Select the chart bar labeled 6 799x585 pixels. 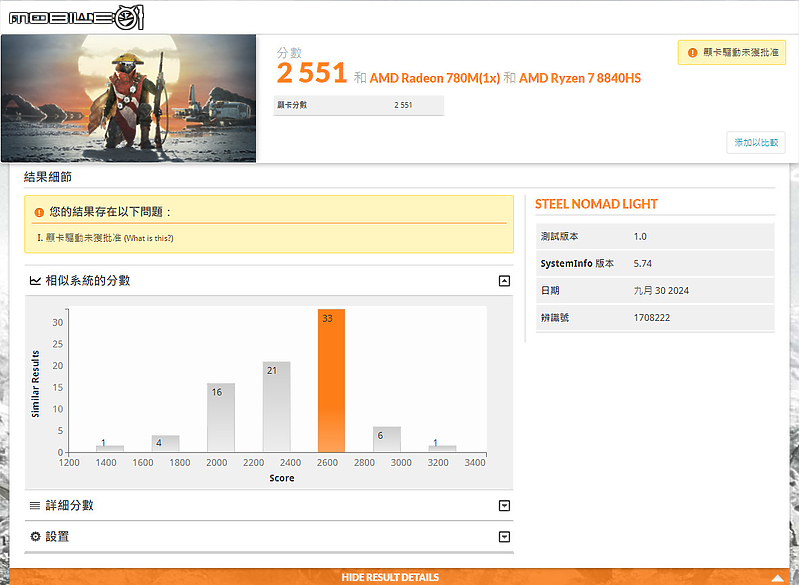pyautogui.click(x=387, y=439)
